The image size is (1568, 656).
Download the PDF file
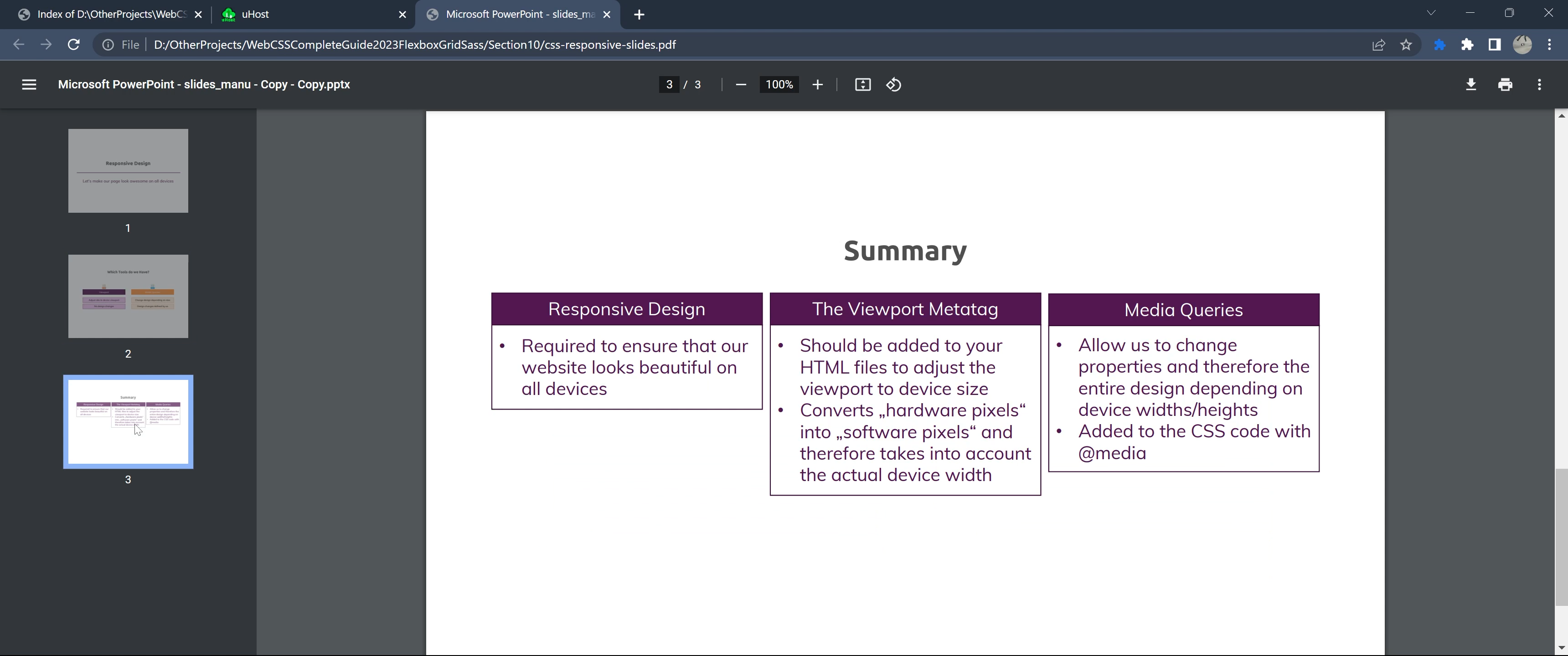(x=1470, y=85)
